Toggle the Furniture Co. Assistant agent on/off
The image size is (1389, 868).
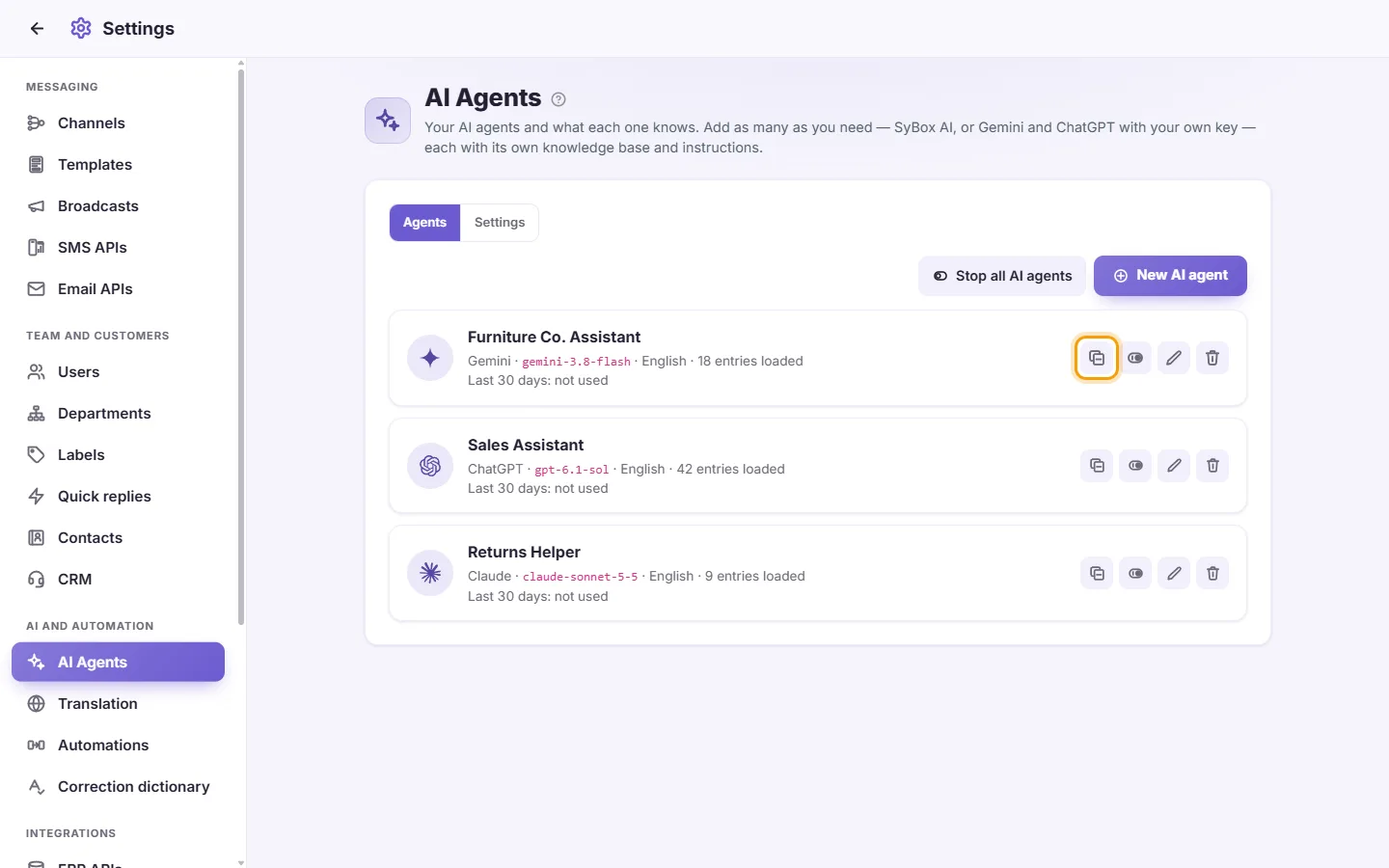tap(1135, 358)
